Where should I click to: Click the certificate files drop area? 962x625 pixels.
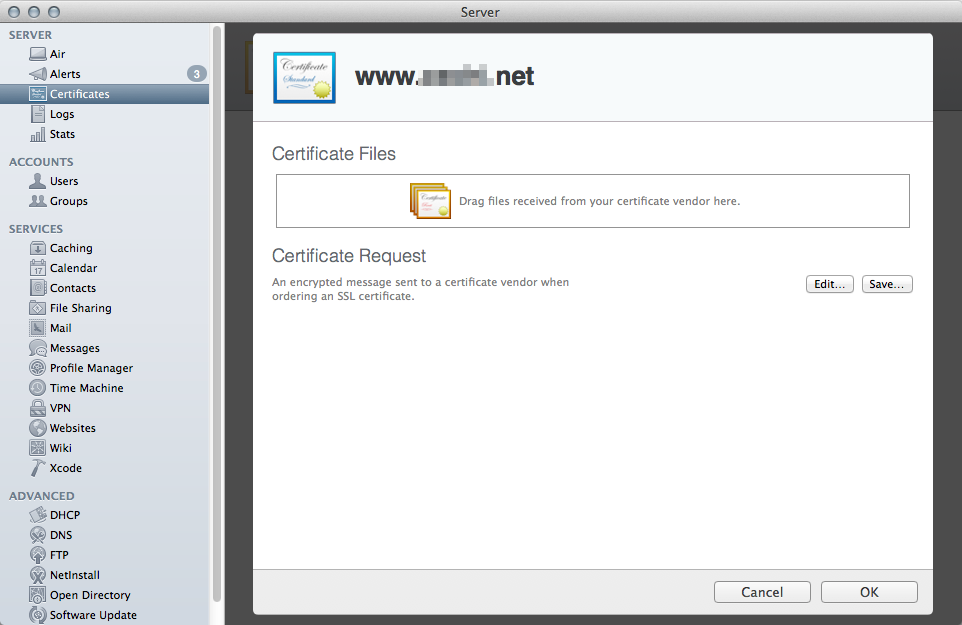click(x=592, y=201)
